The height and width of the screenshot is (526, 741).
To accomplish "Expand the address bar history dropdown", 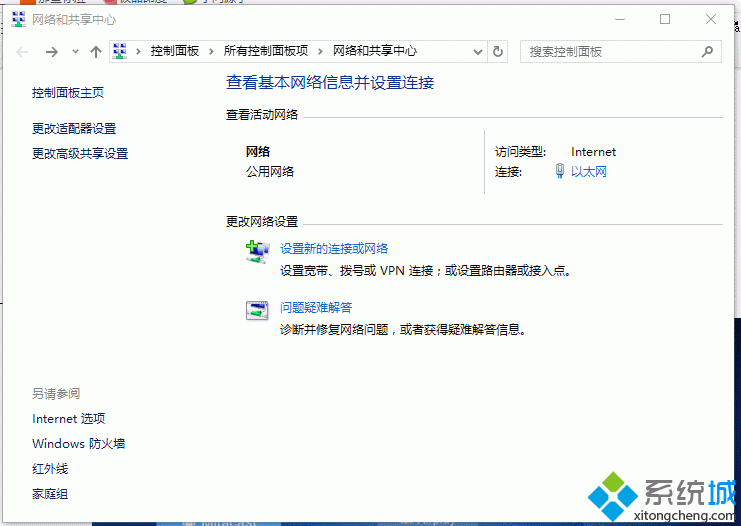I will click(478, 52).
